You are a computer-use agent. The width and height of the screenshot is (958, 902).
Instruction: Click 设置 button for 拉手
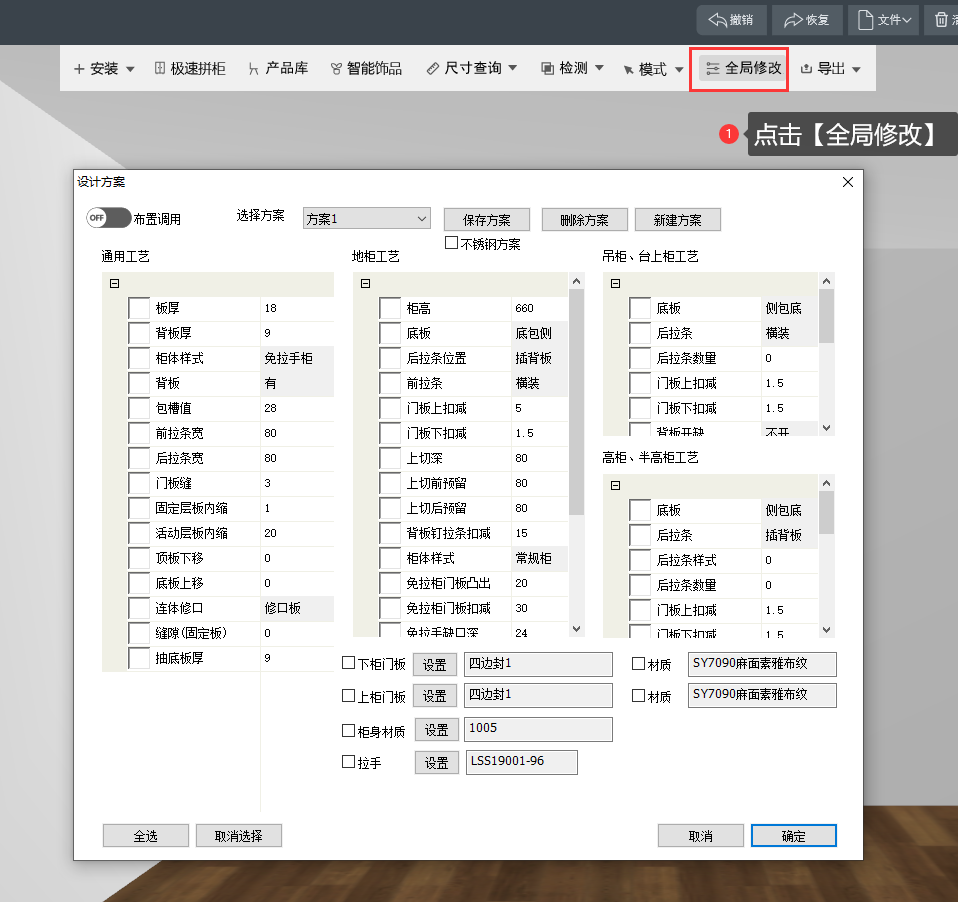click(x=436, y=763)
